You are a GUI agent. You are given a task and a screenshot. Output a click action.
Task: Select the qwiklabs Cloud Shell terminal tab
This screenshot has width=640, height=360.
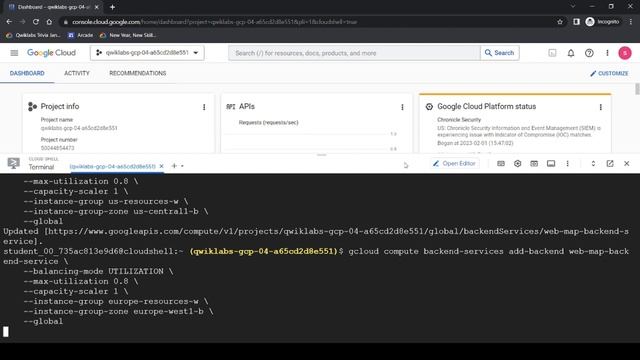[112, 167]
